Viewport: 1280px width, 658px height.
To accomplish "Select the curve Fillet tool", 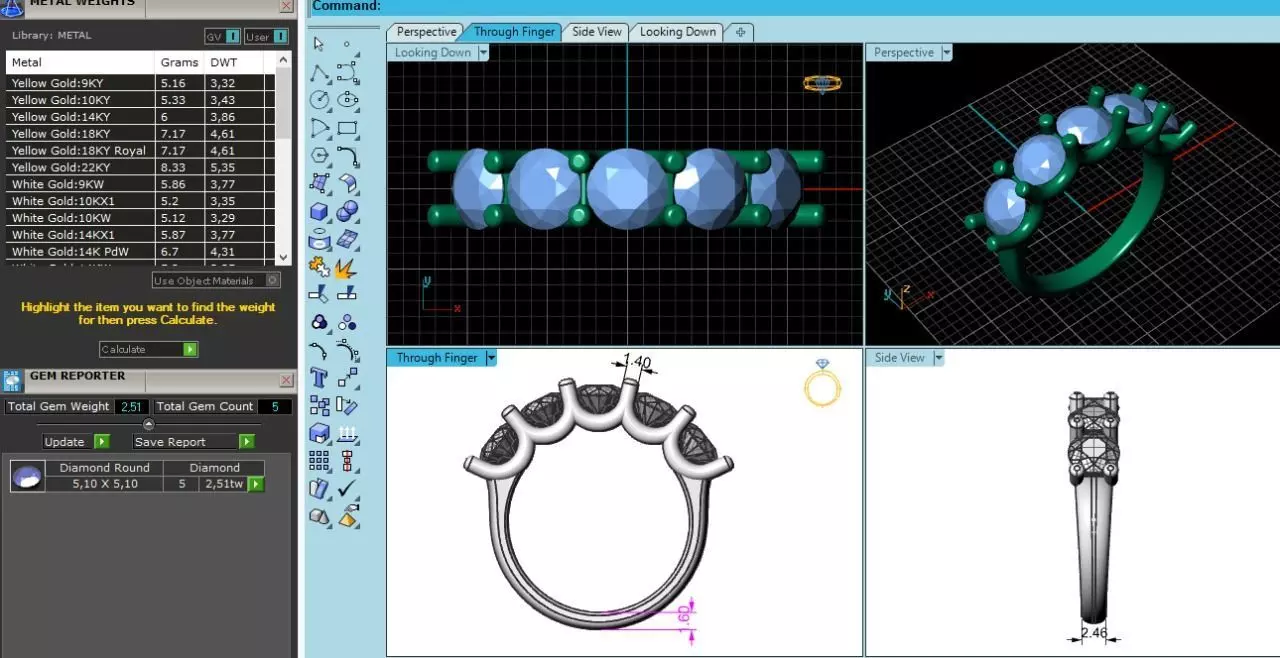I will (347, 156).
